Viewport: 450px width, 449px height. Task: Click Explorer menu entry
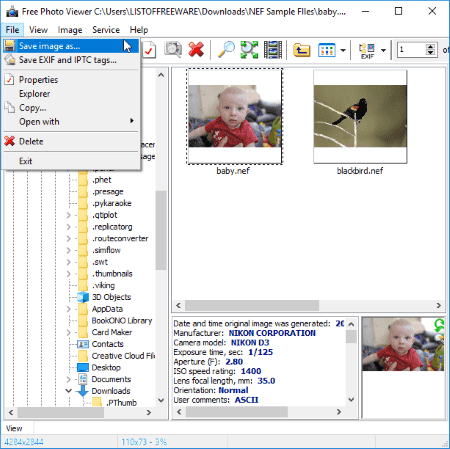click(71, 94)
